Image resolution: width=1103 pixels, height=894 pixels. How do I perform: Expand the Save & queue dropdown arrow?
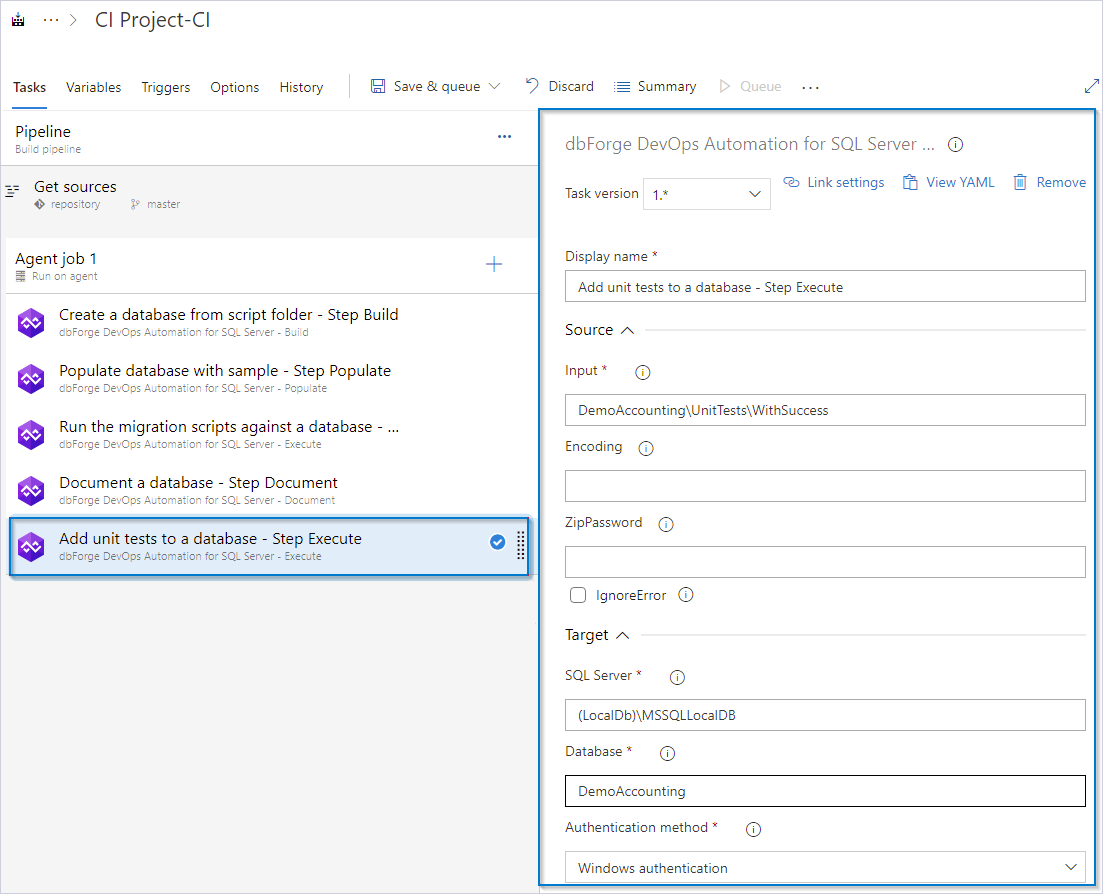495,86
